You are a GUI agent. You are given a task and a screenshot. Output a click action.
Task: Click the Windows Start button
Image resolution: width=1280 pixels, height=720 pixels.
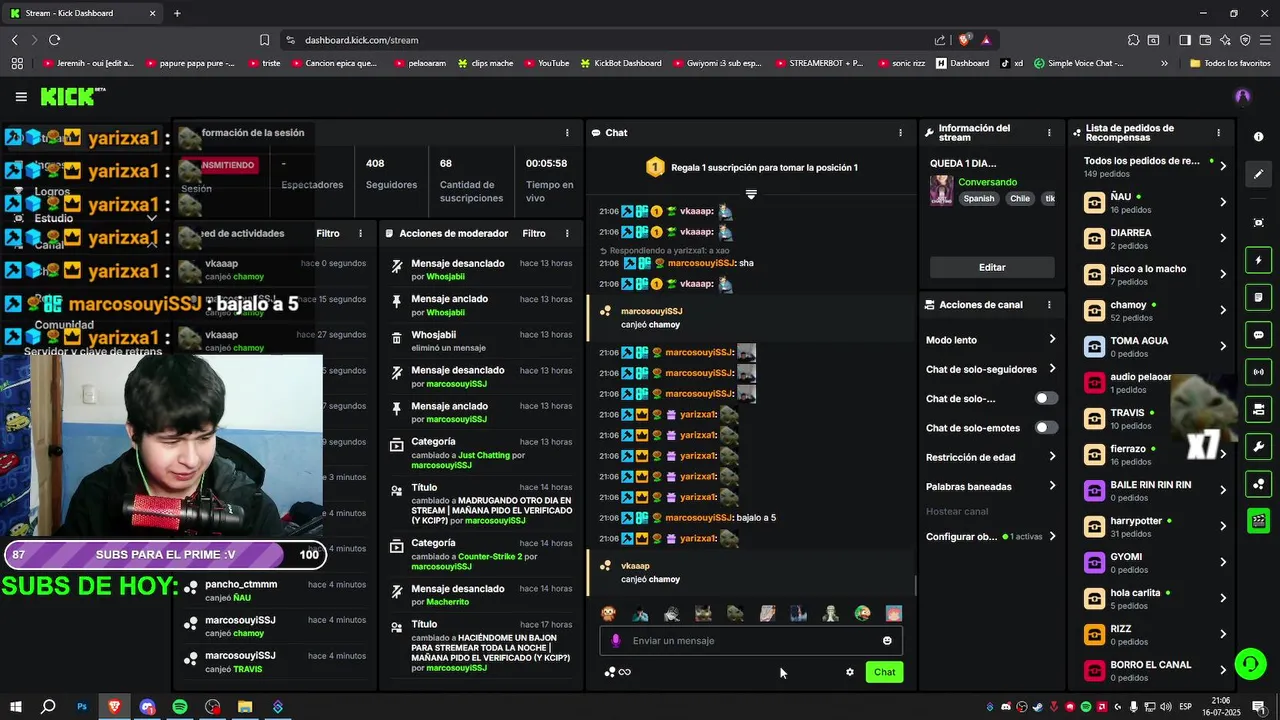pyautogui.click(x=16, y=707)
